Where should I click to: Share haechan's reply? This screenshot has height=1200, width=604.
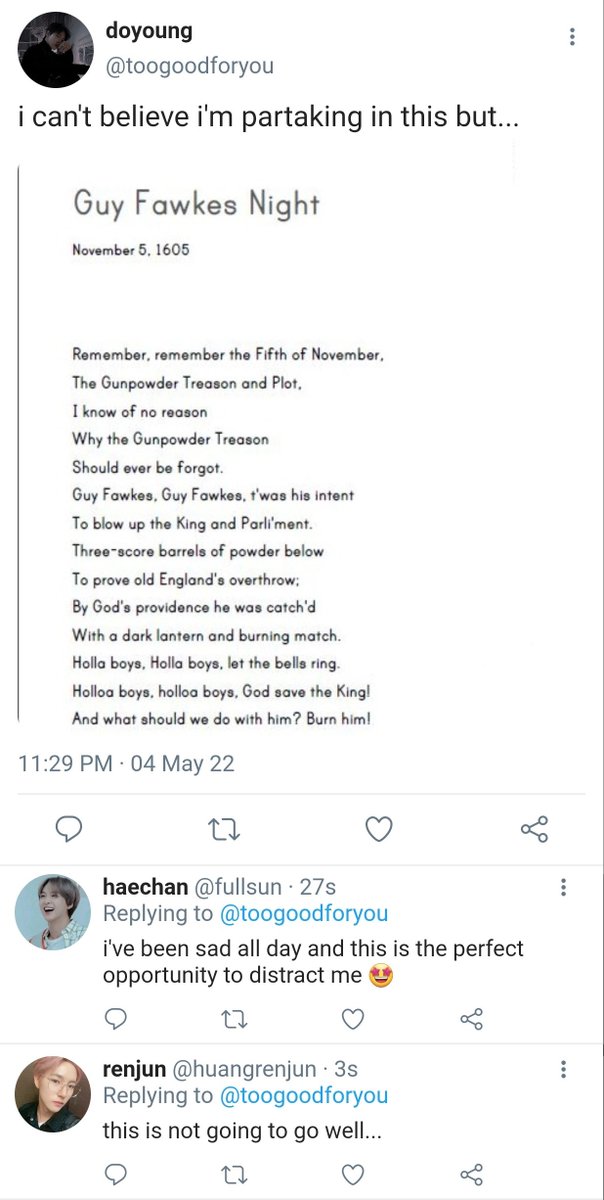click(471, 1019)
